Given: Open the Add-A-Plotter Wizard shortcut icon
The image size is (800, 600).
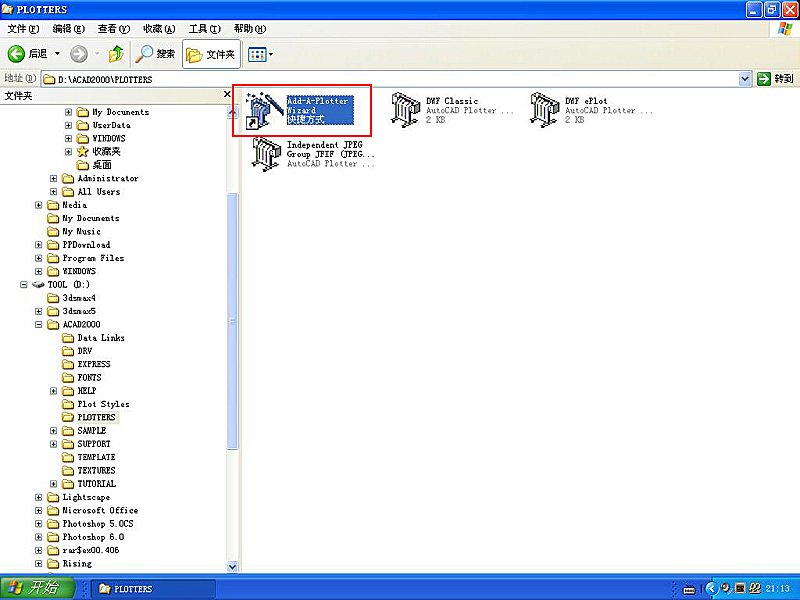Looking at the screenshot, I should [264, 110].
